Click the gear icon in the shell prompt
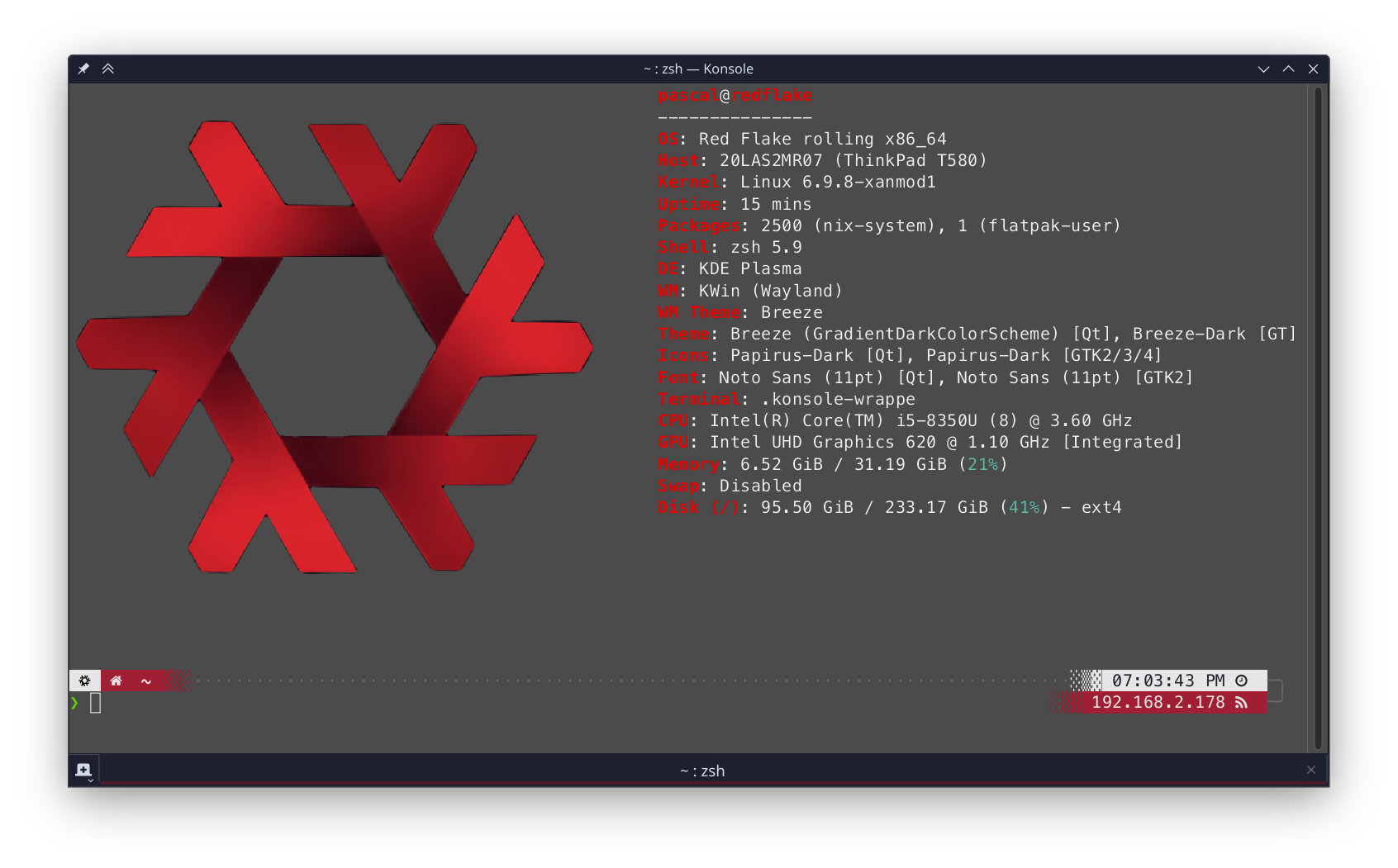The image size is (1398, 868). (x=84, y=681)
